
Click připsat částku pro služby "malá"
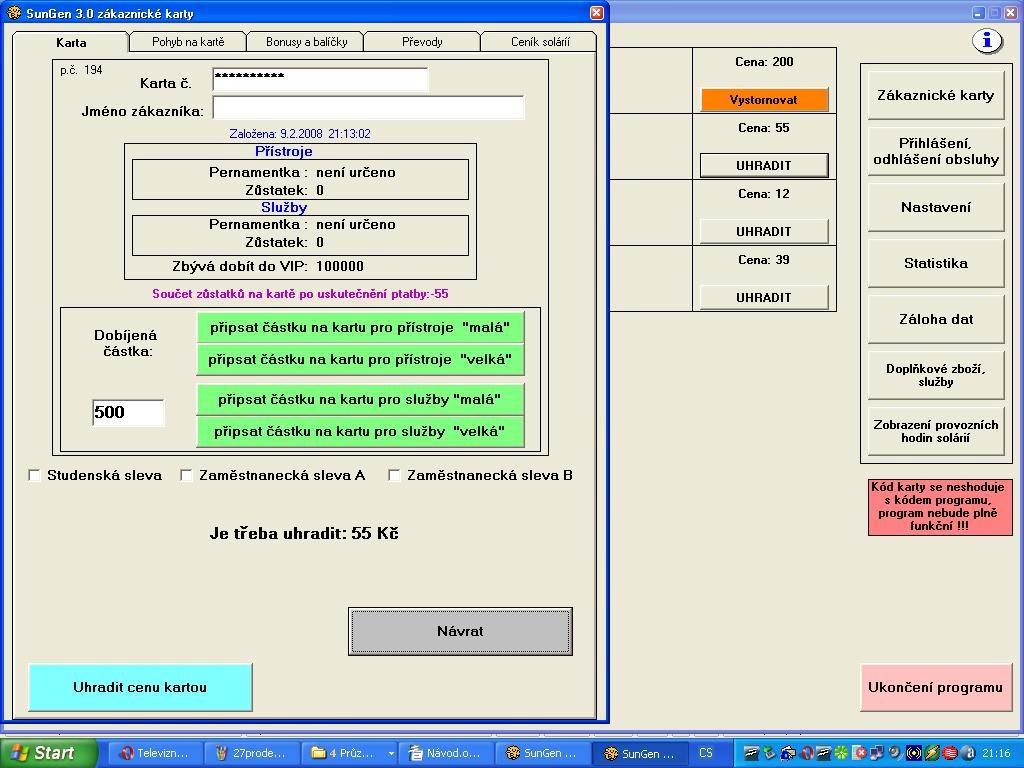tap(360, 399)
